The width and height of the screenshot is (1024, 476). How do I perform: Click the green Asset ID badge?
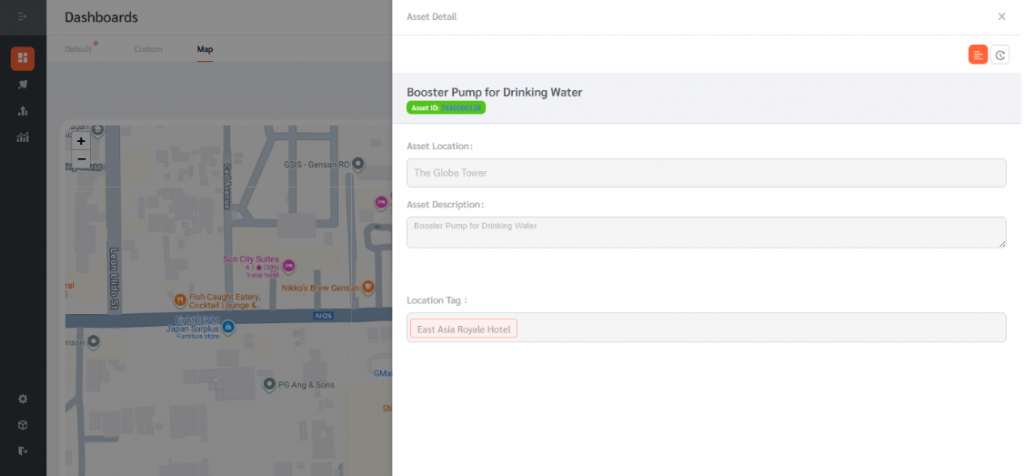click(x=446, y=108)
